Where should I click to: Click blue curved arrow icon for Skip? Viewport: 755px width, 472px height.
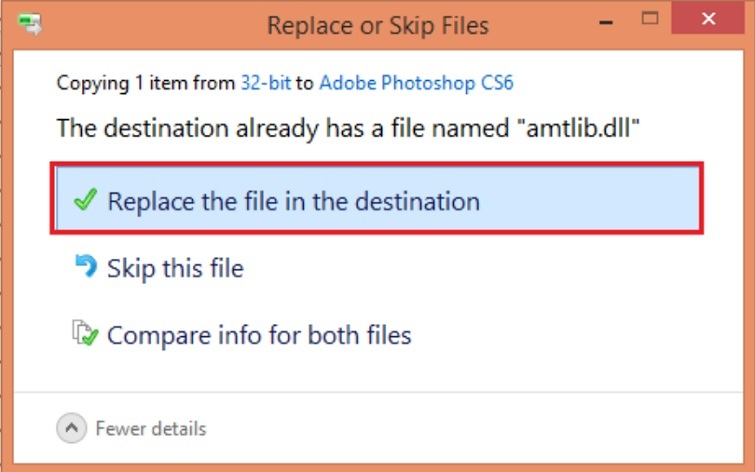pos(85,267)
